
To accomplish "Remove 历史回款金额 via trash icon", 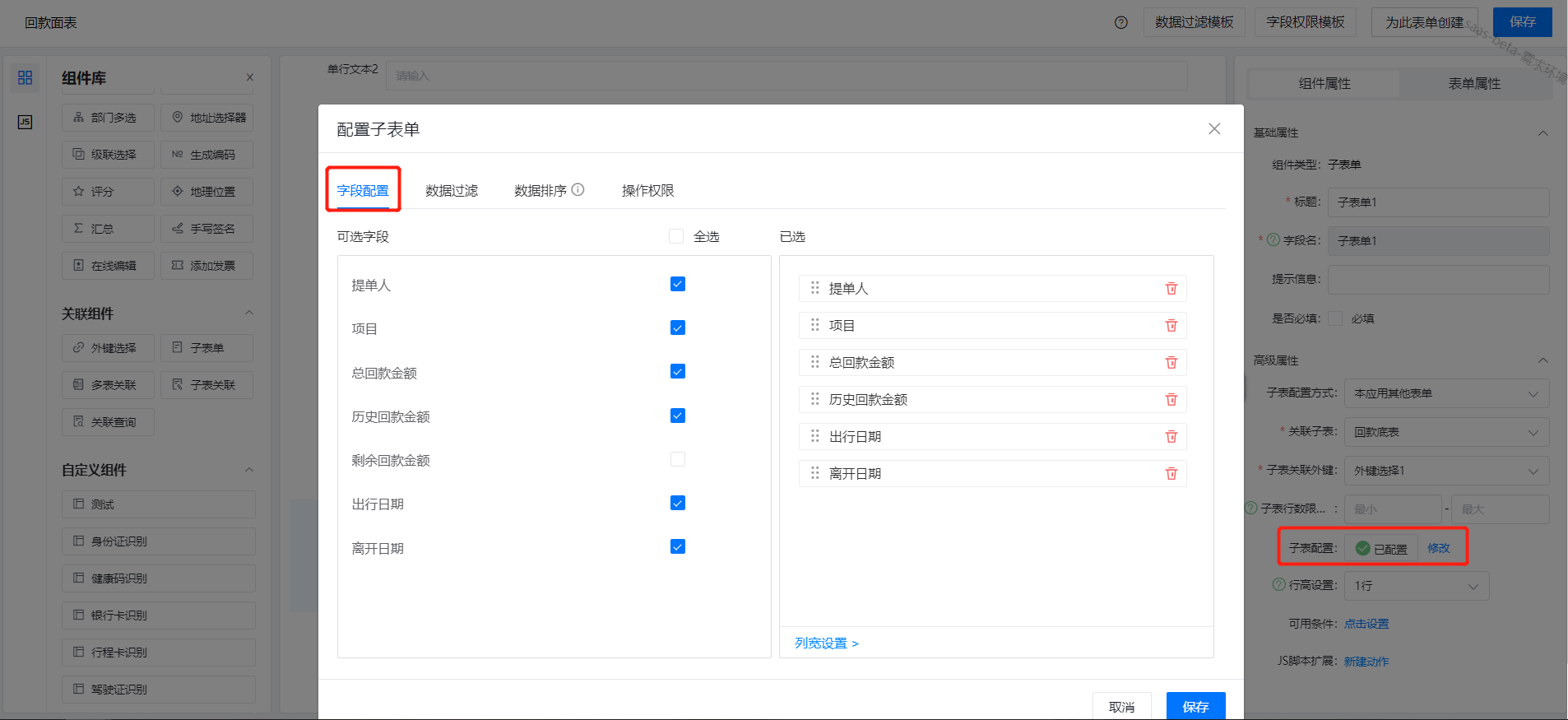I will pos(1171,400).
